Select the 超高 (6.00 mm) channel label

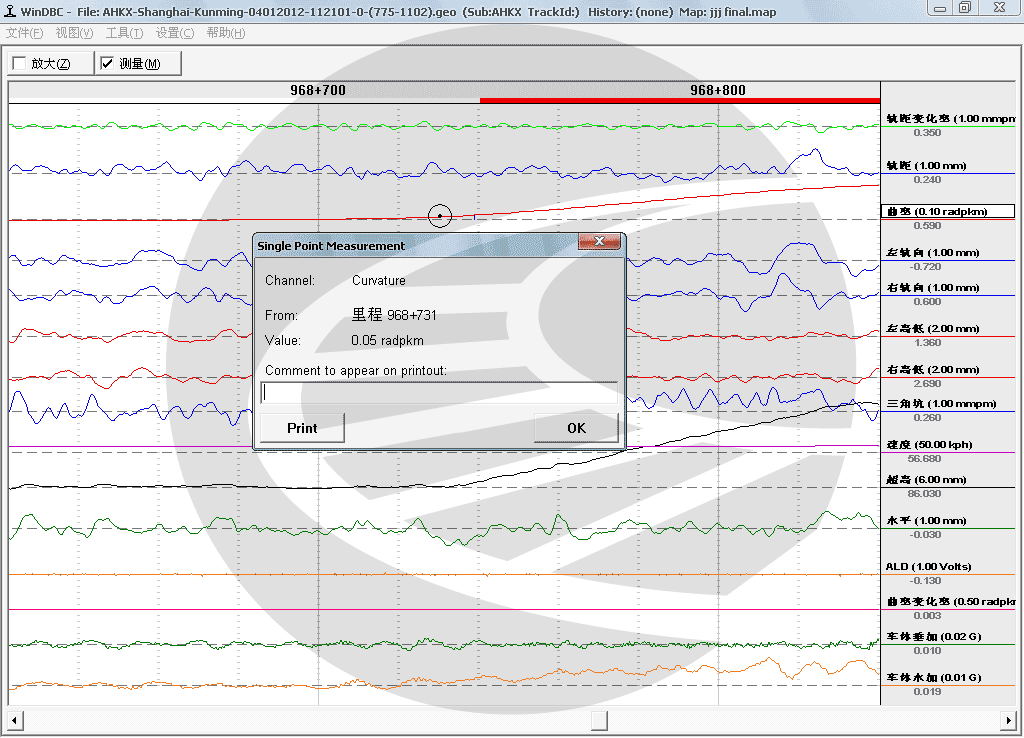click(926, 480)
